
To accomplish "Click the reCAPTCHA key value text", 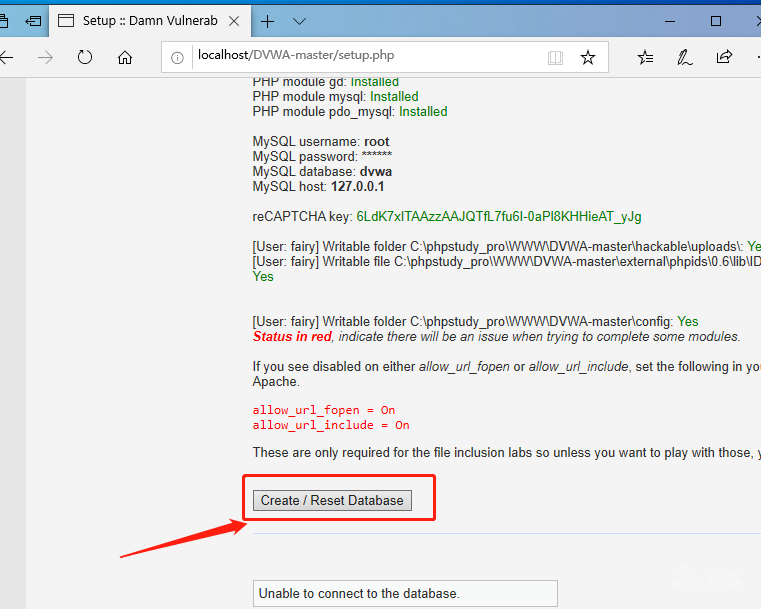I will click(x=499, y=216).
